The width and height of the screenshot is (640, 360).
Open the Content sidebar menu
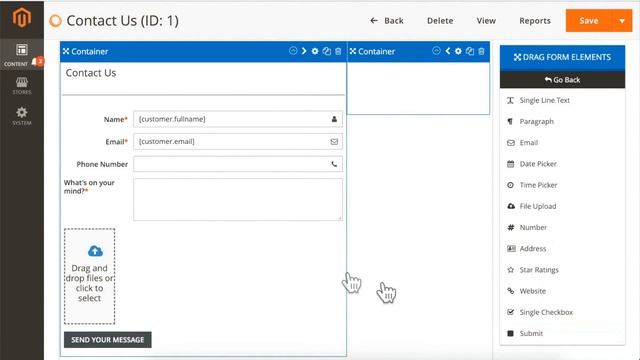point(22,55)
